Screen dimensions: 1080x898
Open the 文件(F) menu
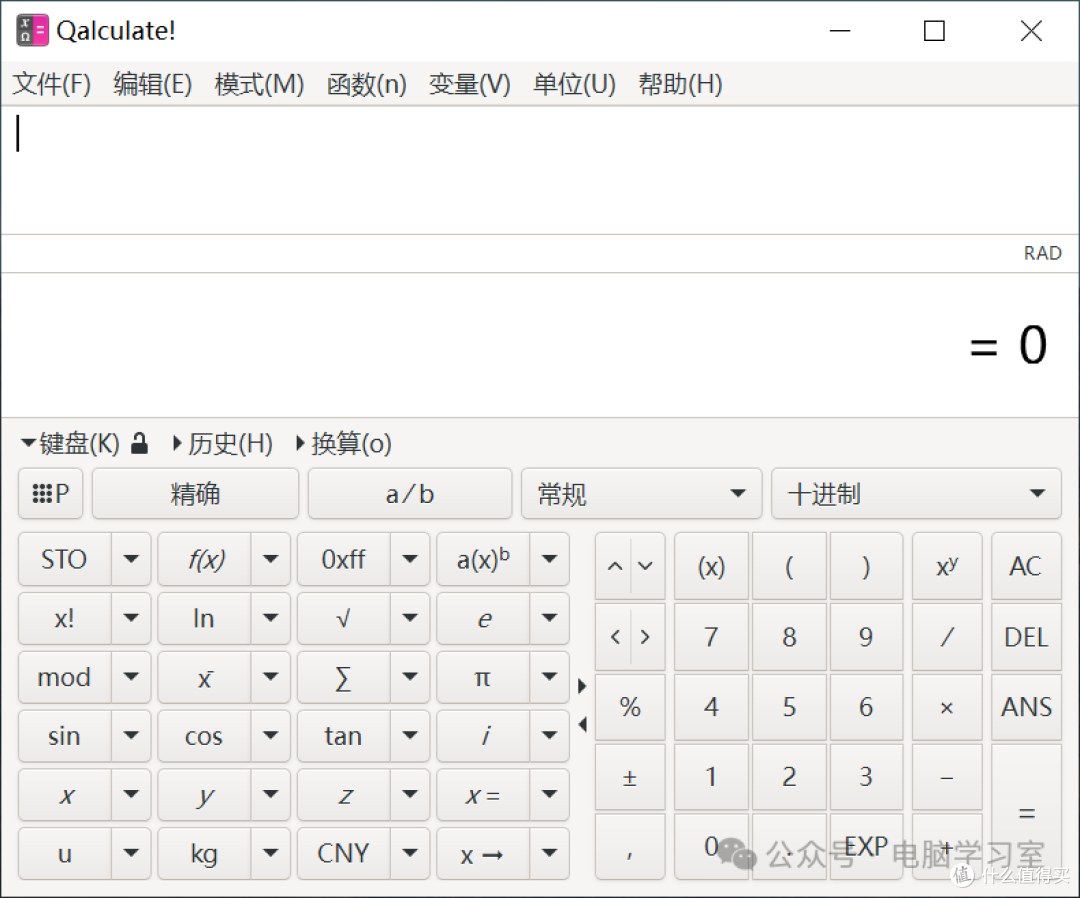pos(52,84)
